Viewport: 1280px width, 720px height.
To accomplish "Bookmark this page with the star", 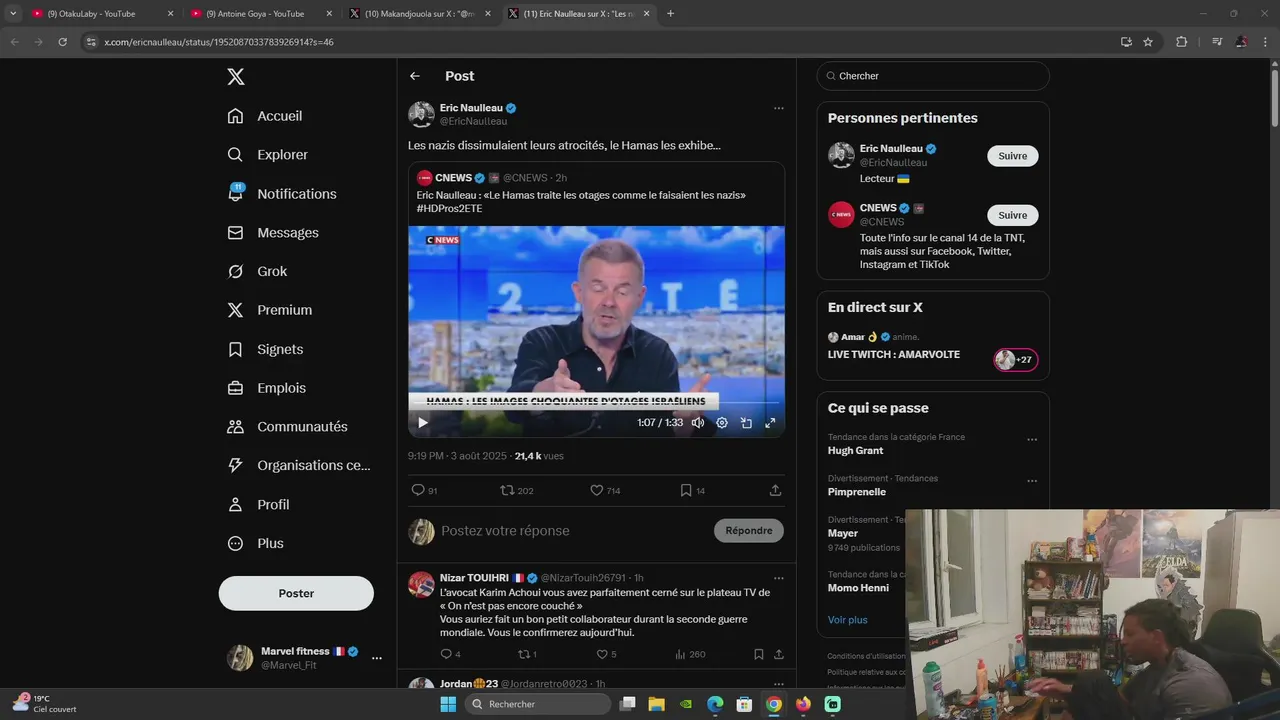I will (x=1148, y=42).
